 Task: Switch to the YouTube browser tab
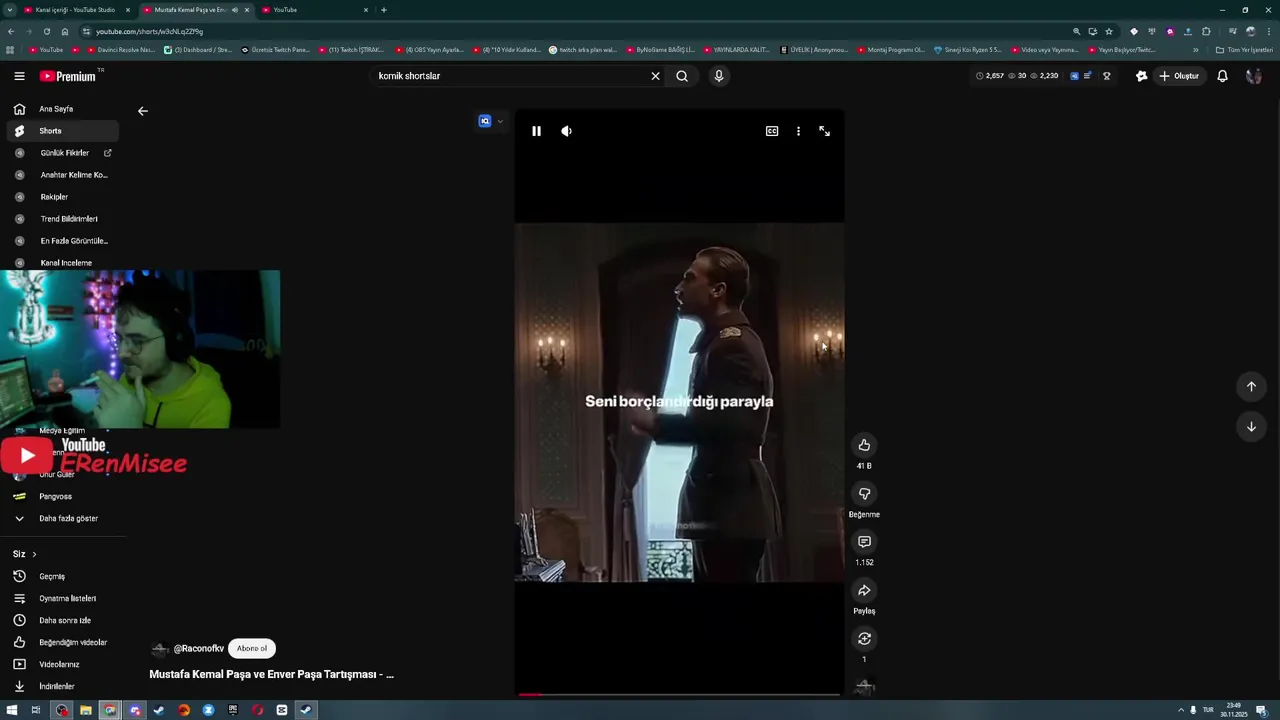point(313,10)
